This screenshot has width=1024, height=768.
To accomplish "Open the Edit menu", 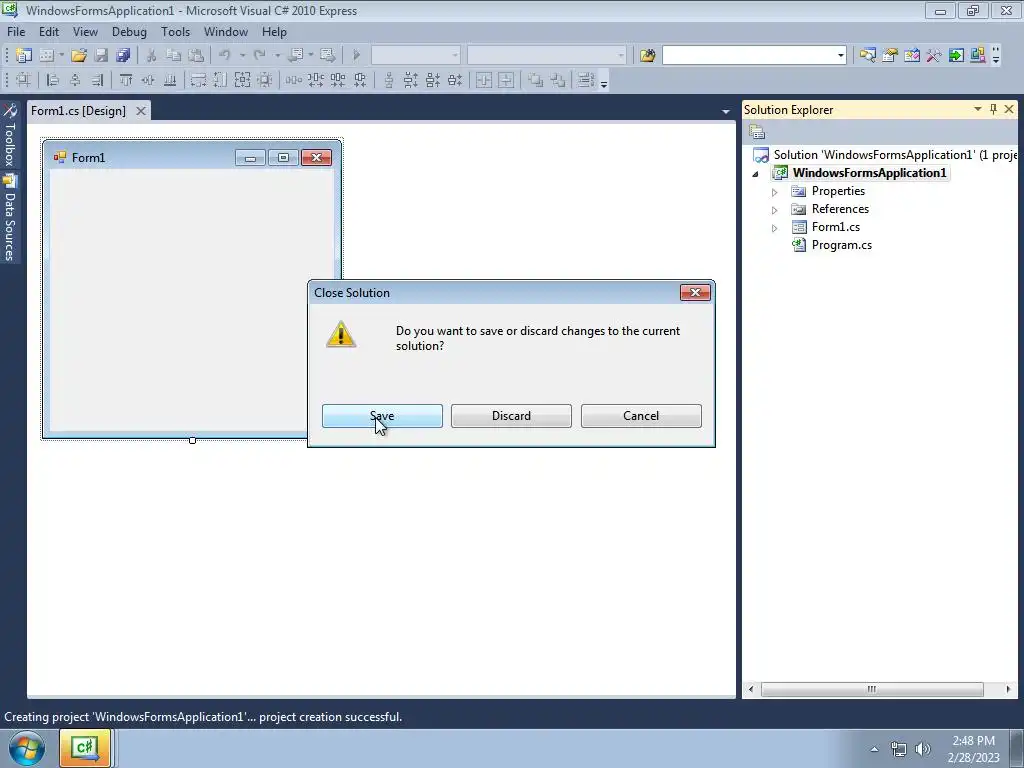I will click(49, 31).
